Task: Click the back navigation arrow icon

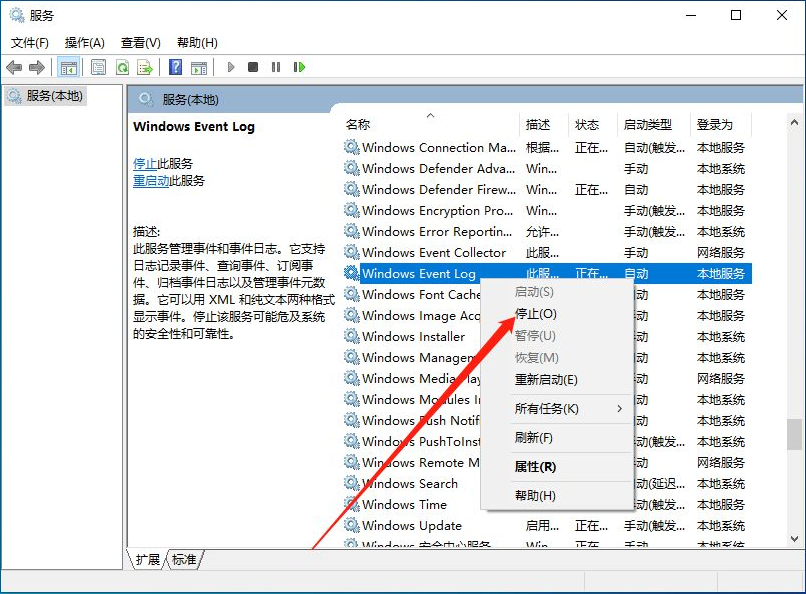Action: click(x=13, y=67)
